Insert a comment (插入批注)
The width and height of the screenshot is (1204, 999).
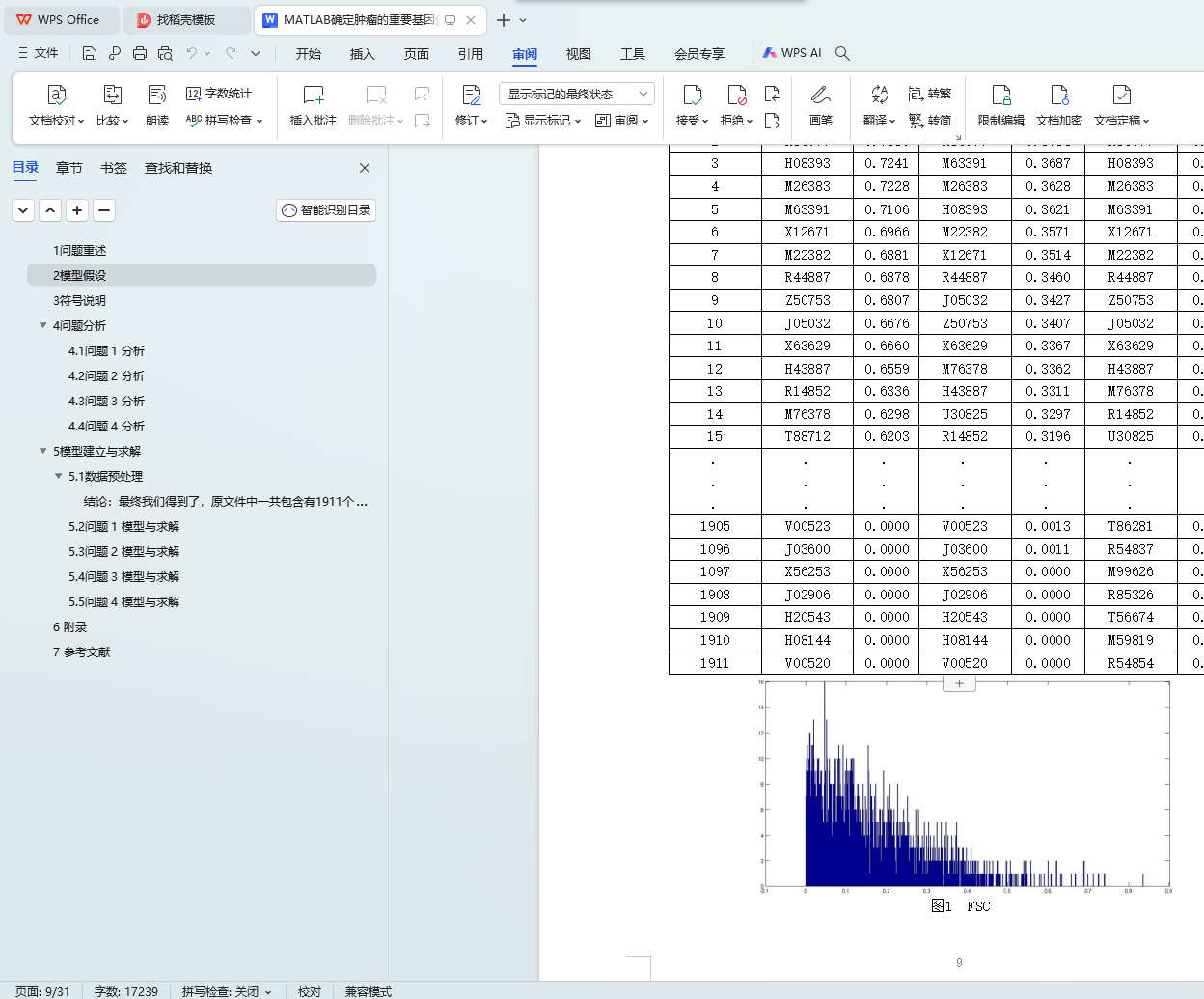(x=314, y=105)
